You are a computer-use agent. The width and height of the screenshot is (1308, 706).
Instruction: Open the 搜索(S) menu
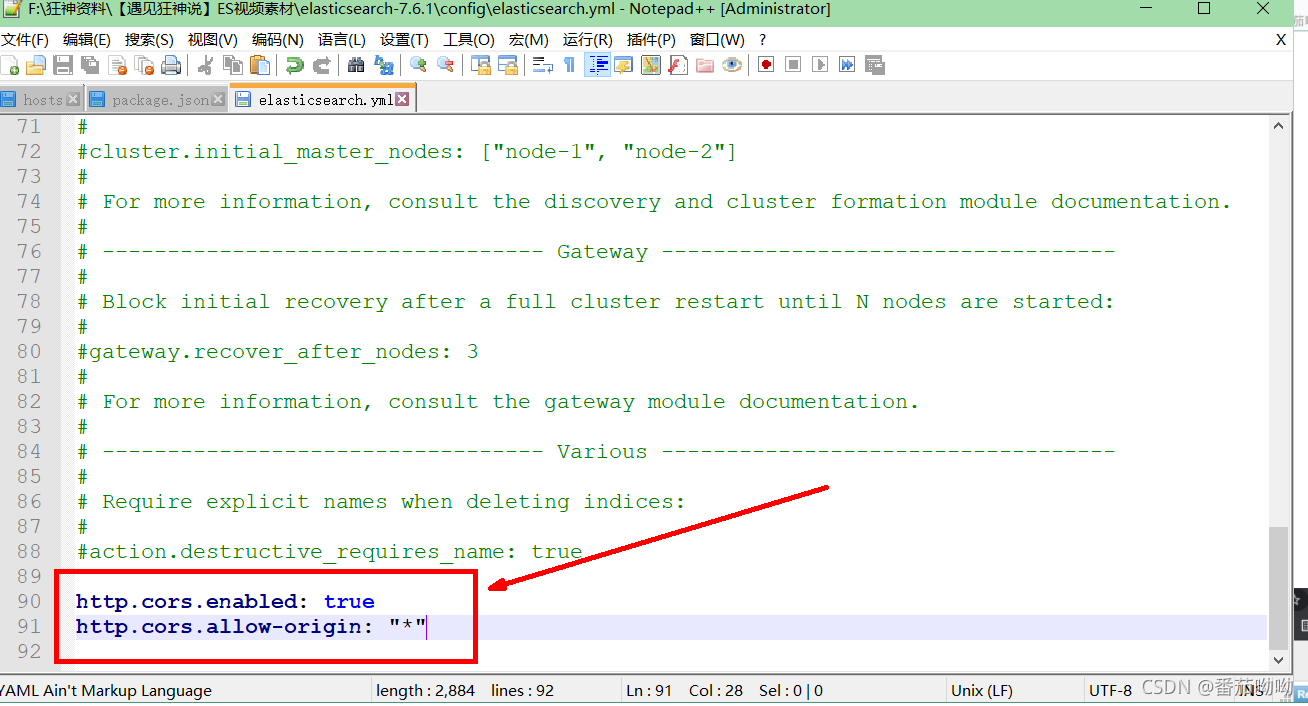tap(149, 40)
